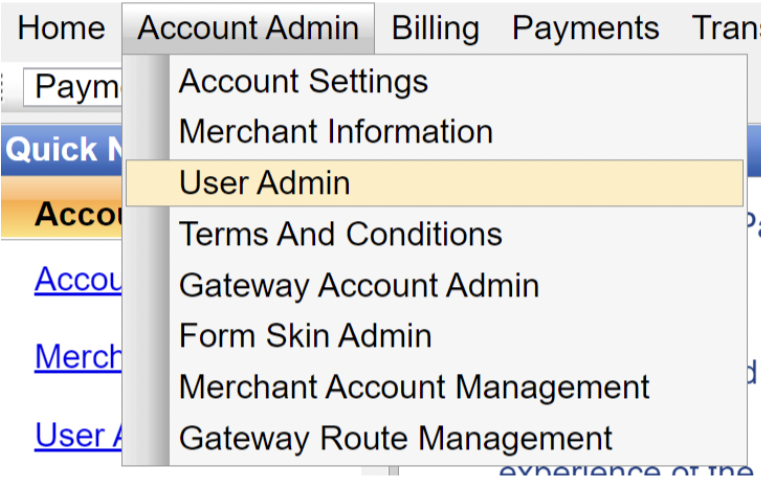The width and height of the screenshot is (762, 478).
Task: Click the blue Accou link in sidebar
Action: click(78, 280)
